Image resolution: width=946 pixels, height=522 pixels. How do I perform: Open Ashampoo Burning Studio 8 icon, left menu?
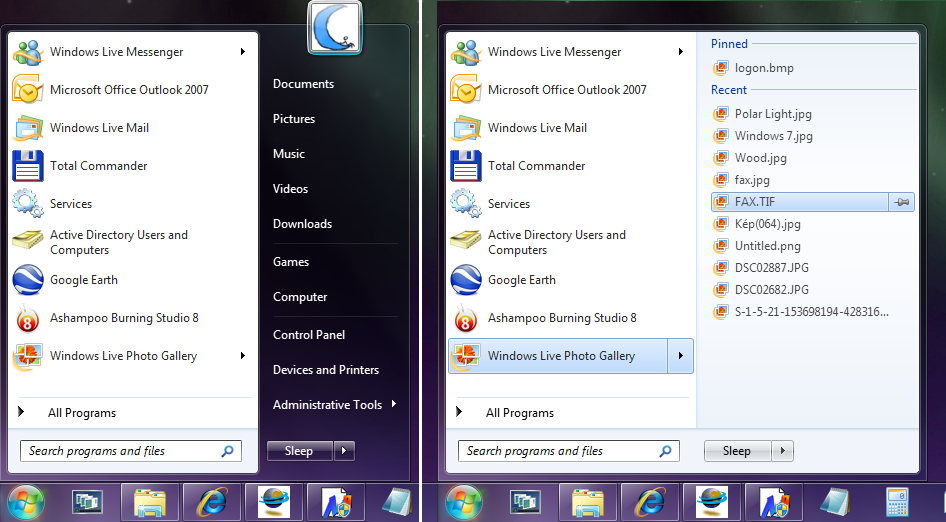pos(28,318)
